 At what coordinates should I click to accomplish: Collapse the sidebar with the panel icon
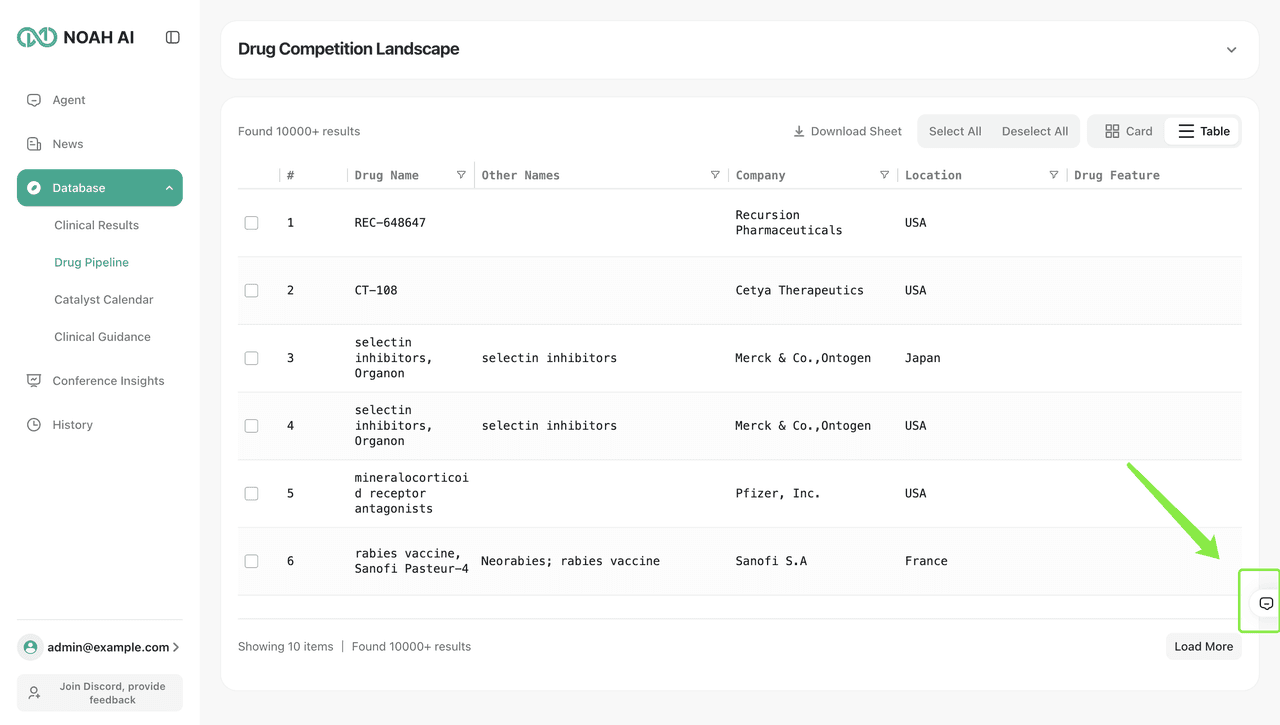click(x=172, y=36)
